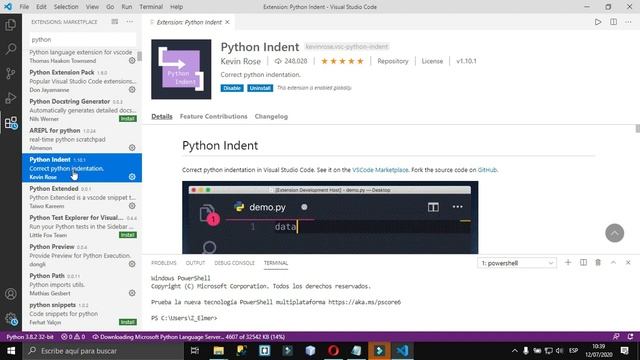Split the editor to the right
Screen dimensions: 640x360
coord(613,22)
